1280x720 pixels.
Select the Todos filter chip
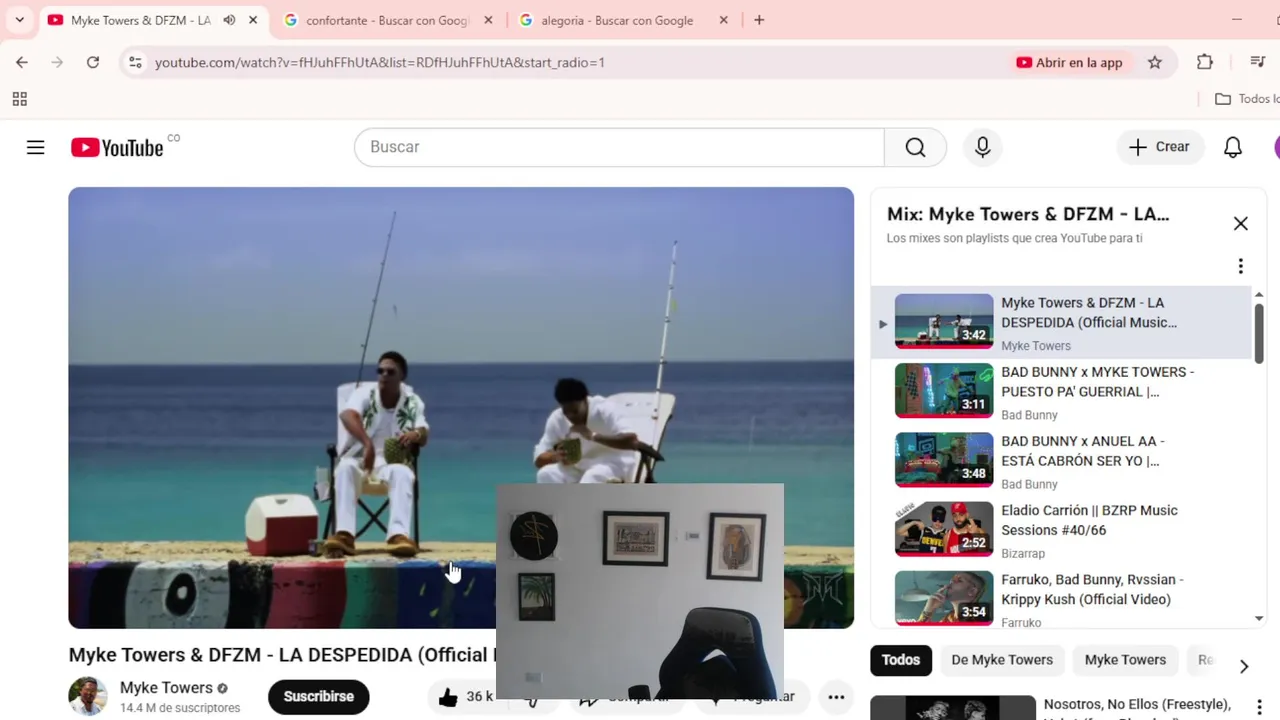(x=901, y=660)
